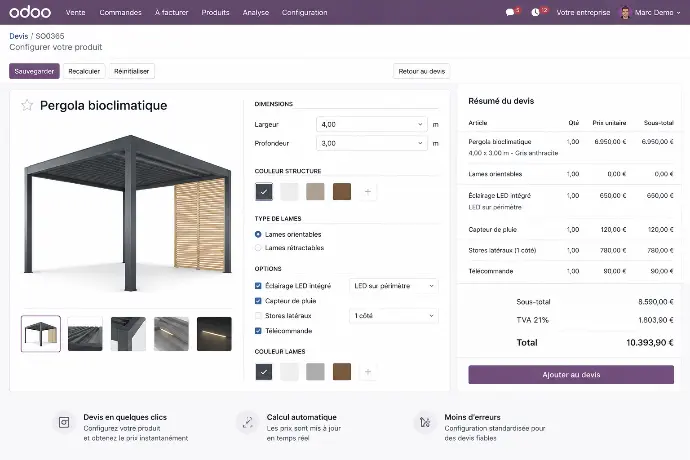Click the SO0365 breadcrumb text
The image size is (690, 460).
(x=50, y=36)
